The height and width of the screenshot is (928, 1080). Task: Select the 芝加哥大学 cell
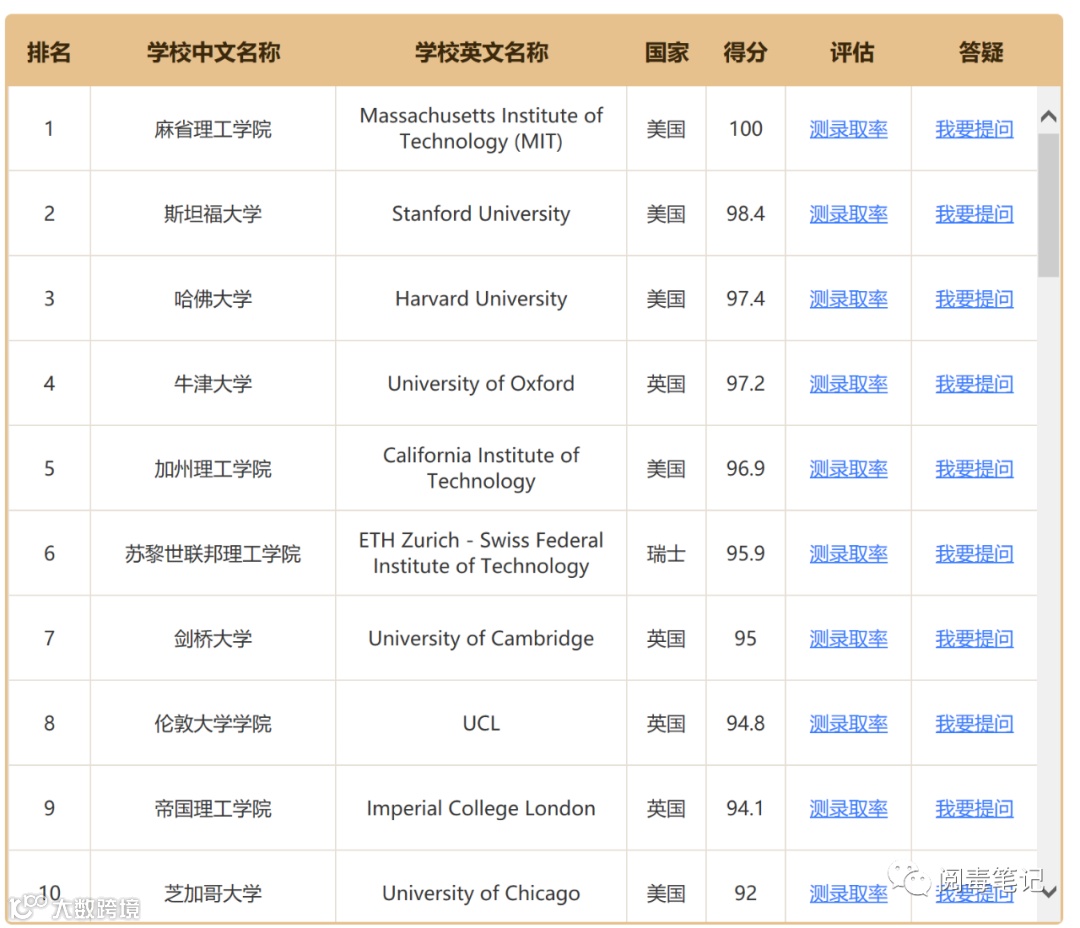click(213, 889)
